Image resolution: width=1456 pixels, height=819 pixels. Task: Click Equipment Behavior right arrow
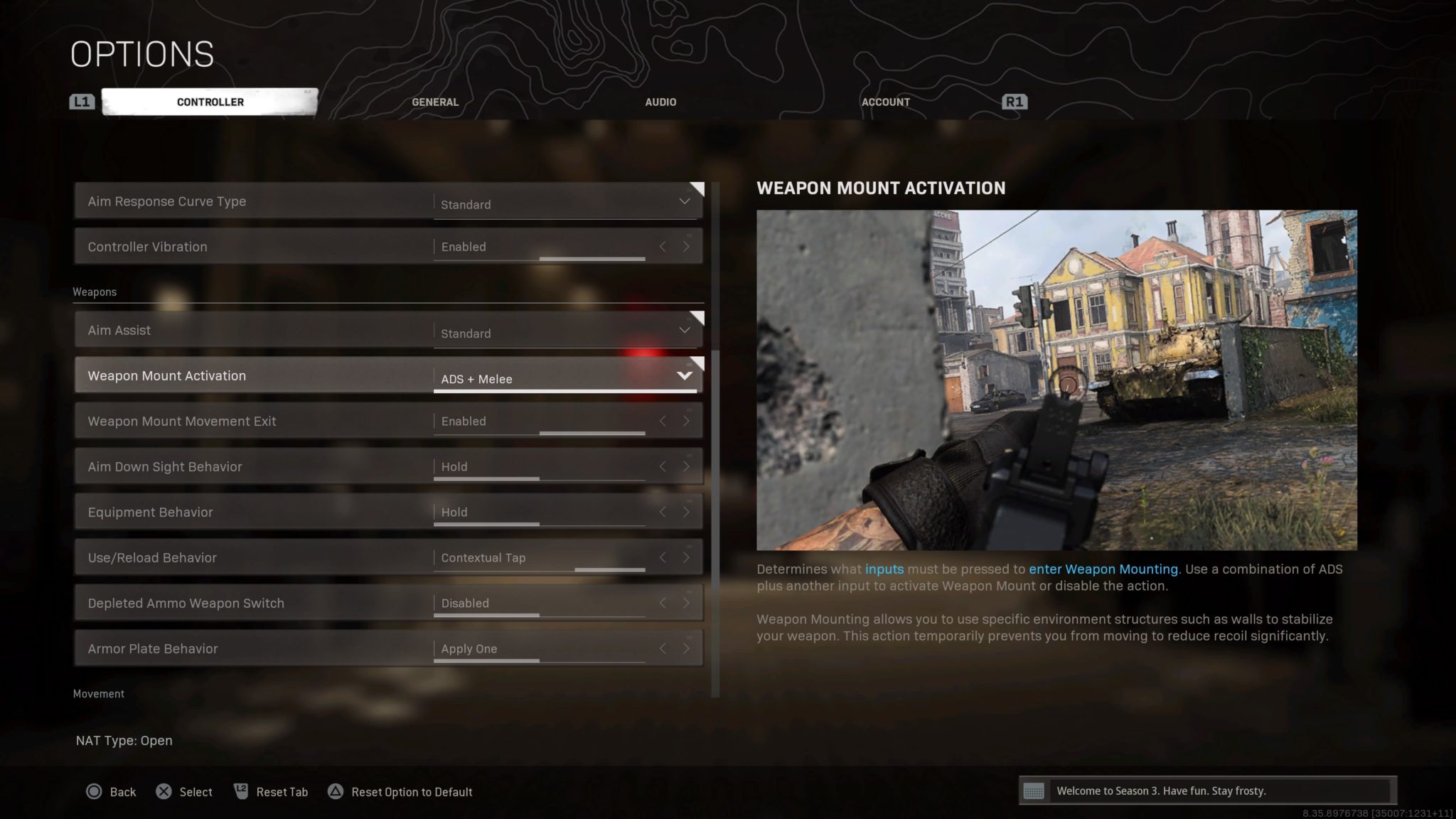[x=685, y=512]
